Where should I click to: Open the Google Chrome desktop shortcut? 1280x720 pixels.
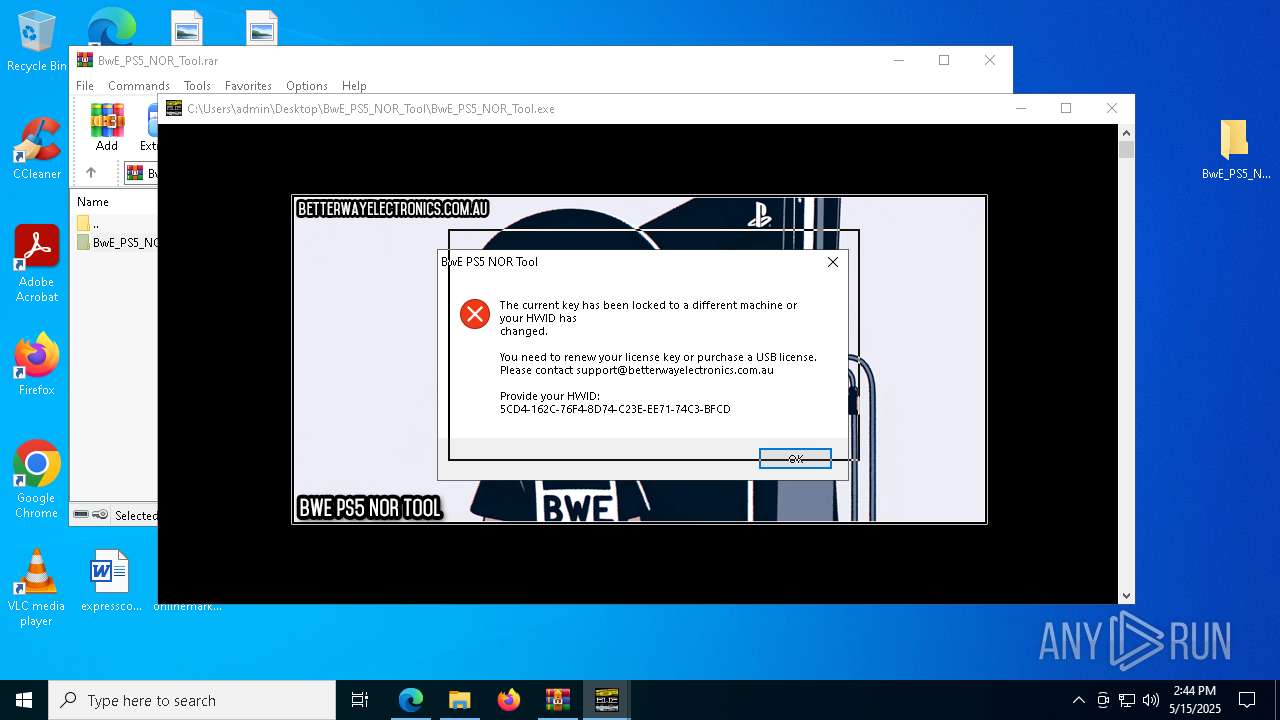pyautogui.click(x=37, y=479)
